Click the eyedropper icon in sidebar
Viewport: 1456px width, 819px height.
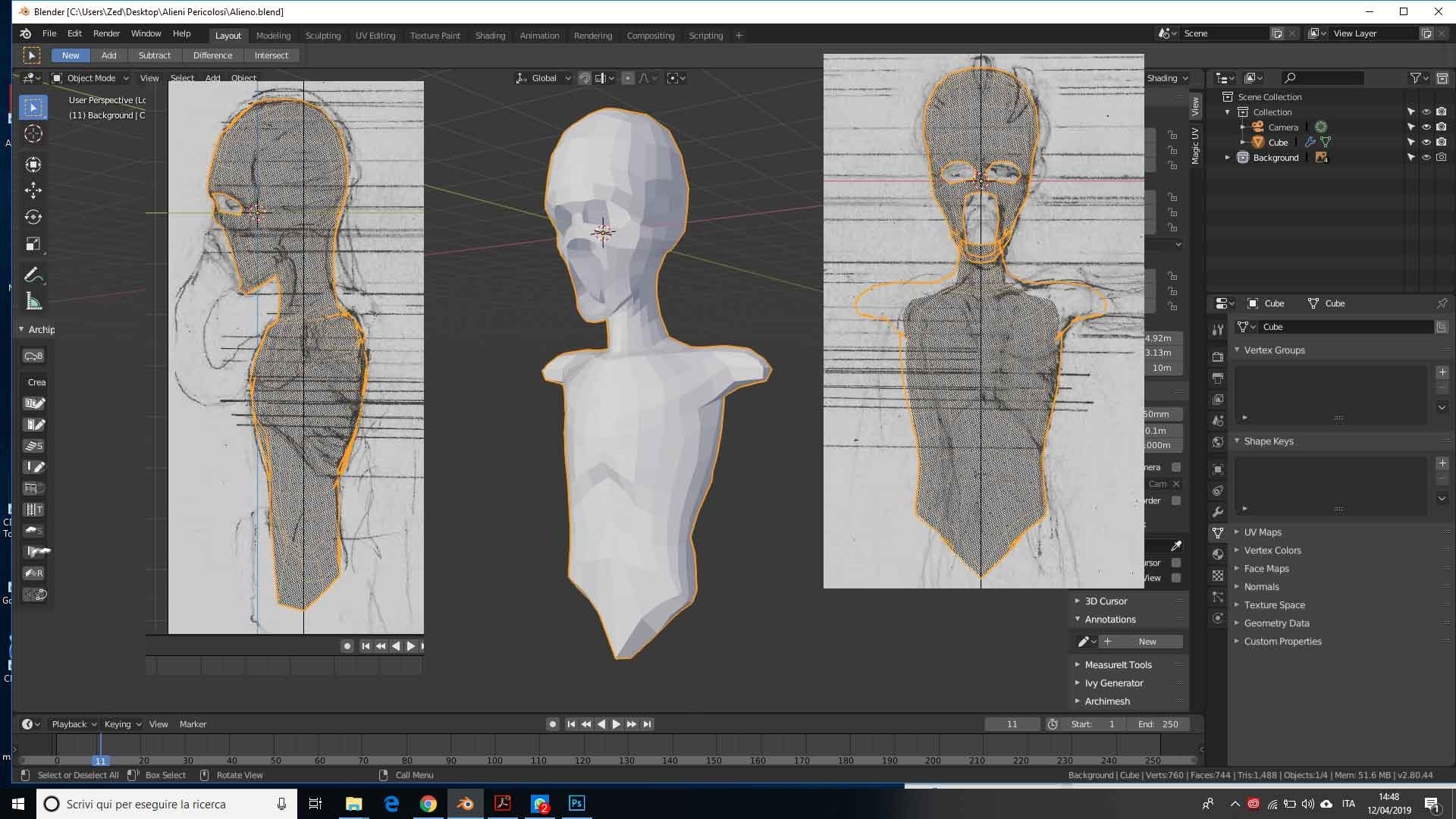coord(1175,546)
